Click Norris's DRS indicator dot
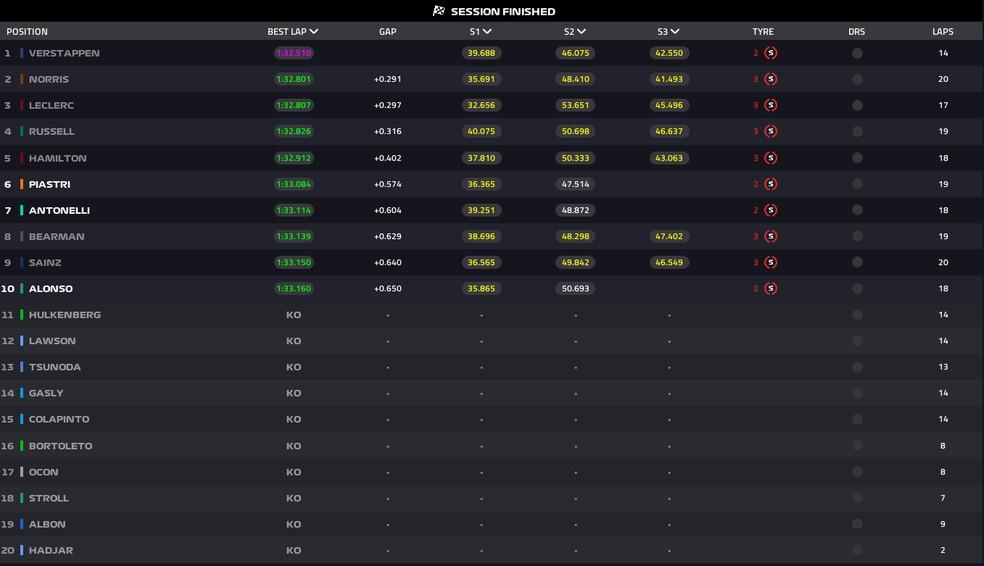 pos(857,79)
